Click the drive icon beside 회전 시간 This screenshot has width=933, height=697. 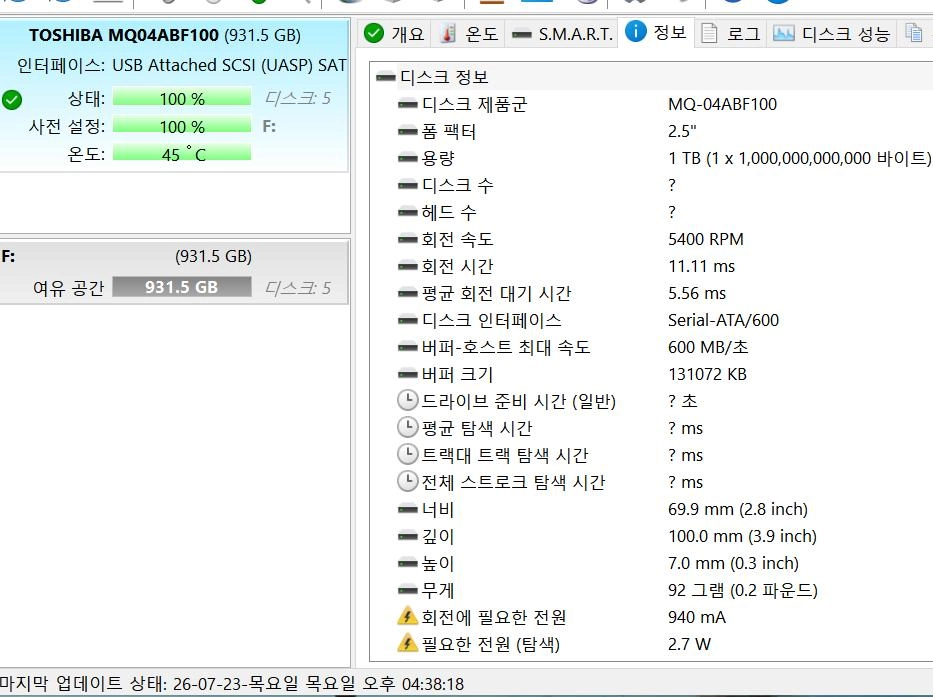coord(408,266)
